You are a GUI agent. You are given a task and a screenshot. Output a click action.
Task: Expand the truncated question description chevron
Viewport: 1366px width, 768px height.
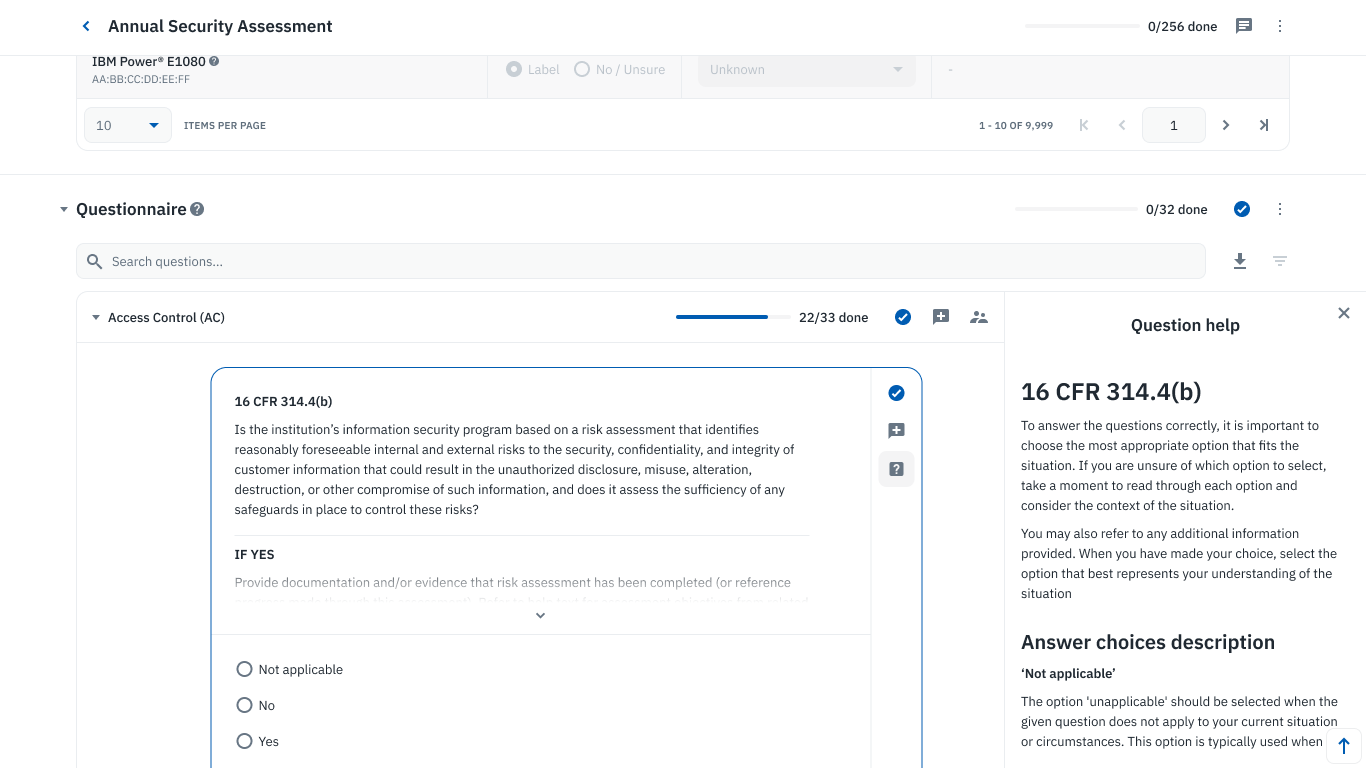tap(540, 615)
